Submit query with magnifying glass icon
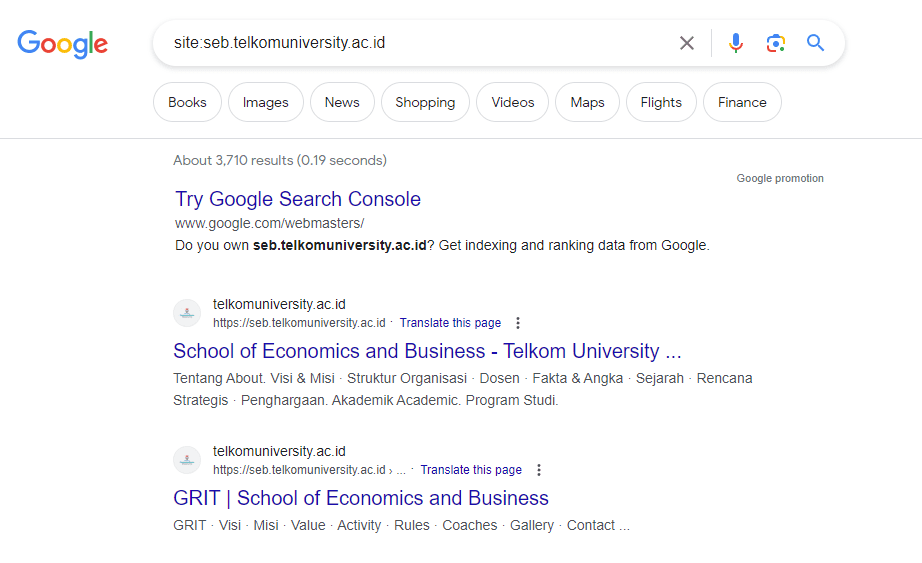Viewport: 922px width, 563px height. point(815,43)
